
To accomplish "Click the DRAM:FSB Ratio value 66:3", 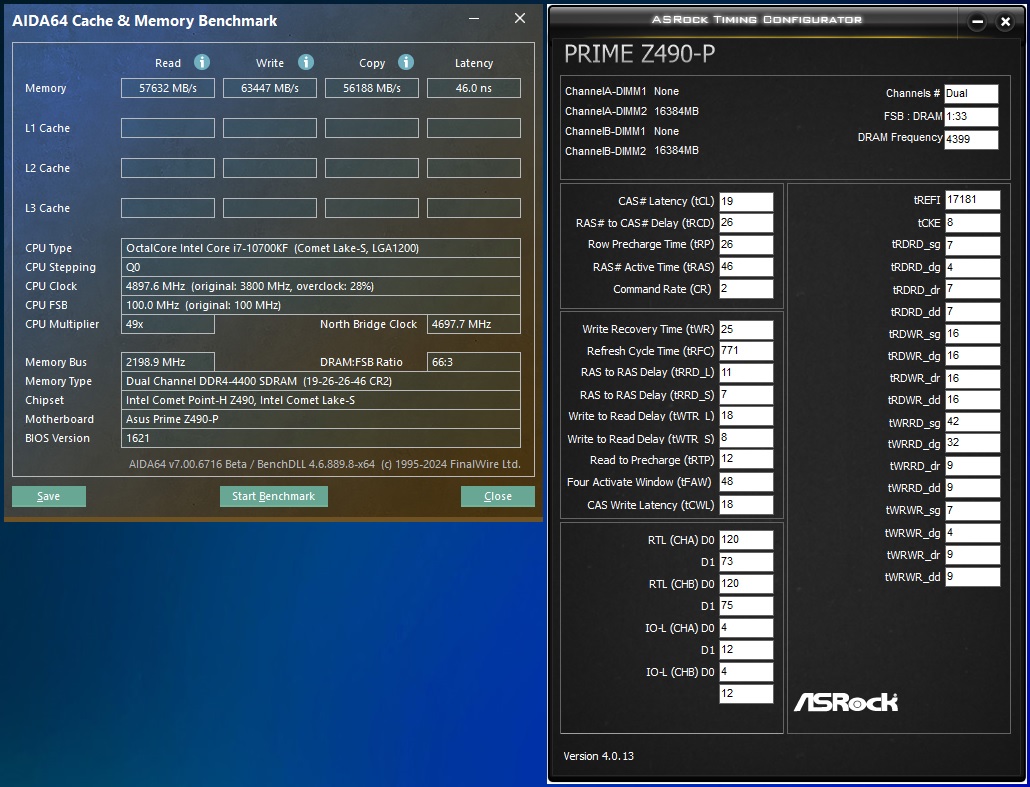I will pyautogui.click(x=474, y=362).
